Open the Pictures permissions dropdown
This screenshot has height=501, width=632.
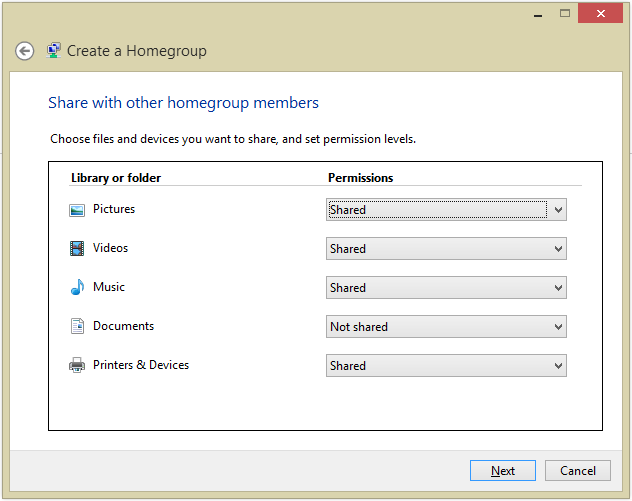[x=446, y=210]
